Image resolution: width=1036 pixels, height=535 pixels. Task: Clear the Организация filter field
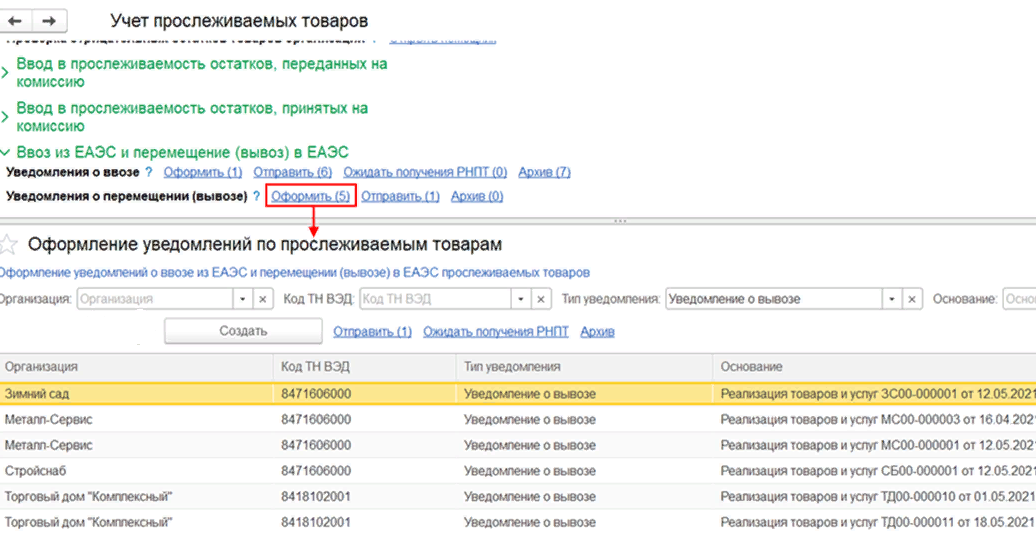(x=262, y=299)
